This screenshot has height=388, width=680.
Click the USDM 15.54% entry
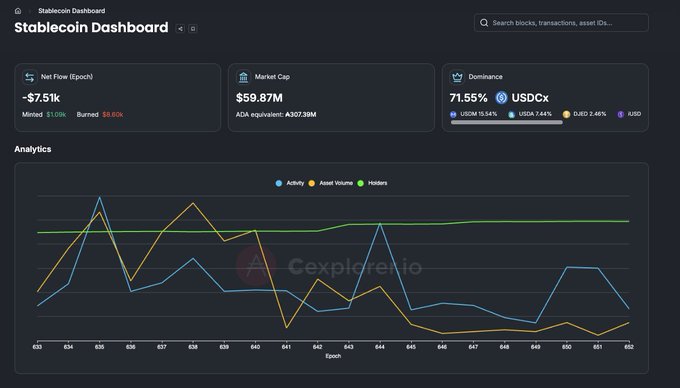coord(474,114)
